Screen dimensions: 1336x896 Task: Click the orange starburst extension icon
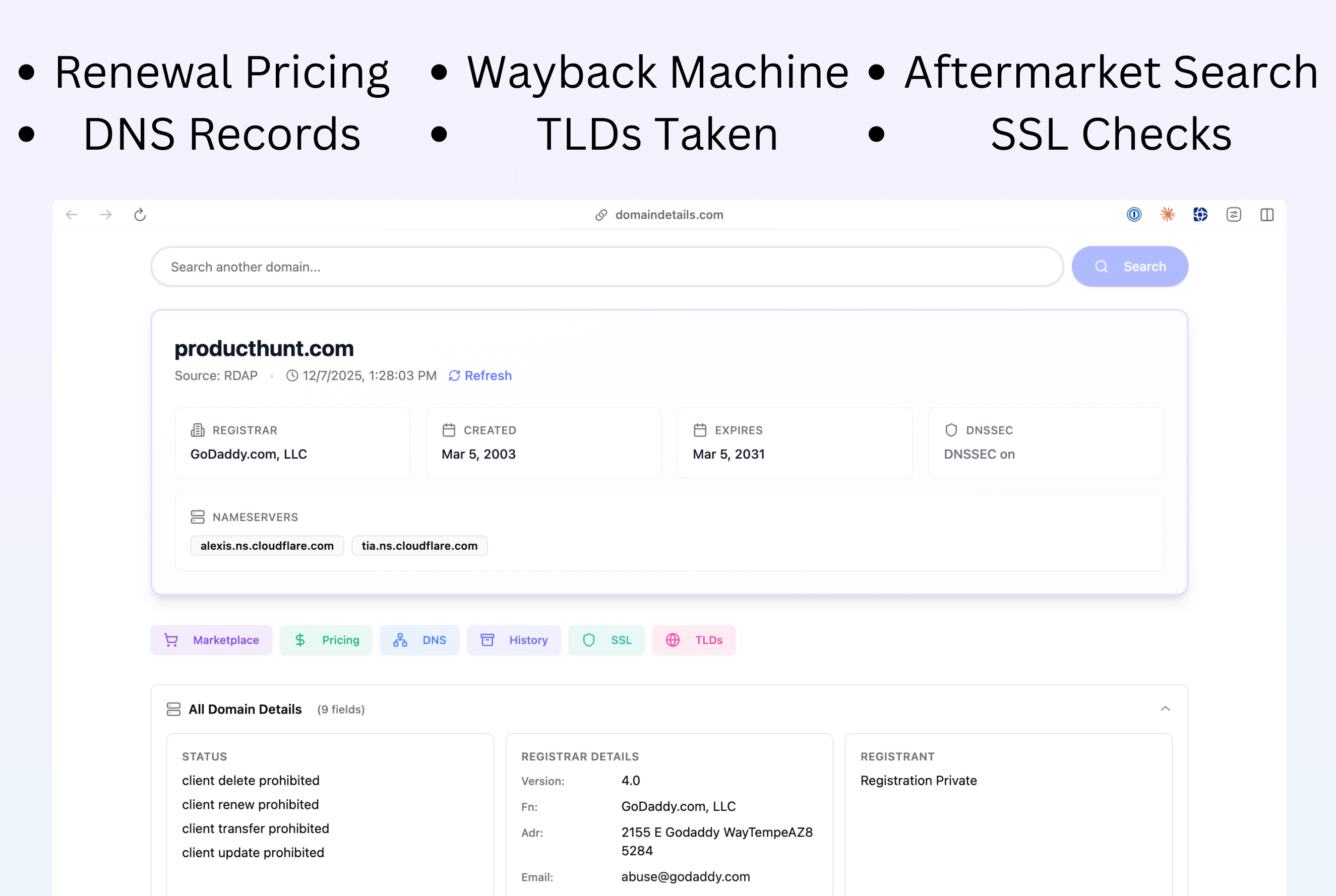pos(1167,215)
